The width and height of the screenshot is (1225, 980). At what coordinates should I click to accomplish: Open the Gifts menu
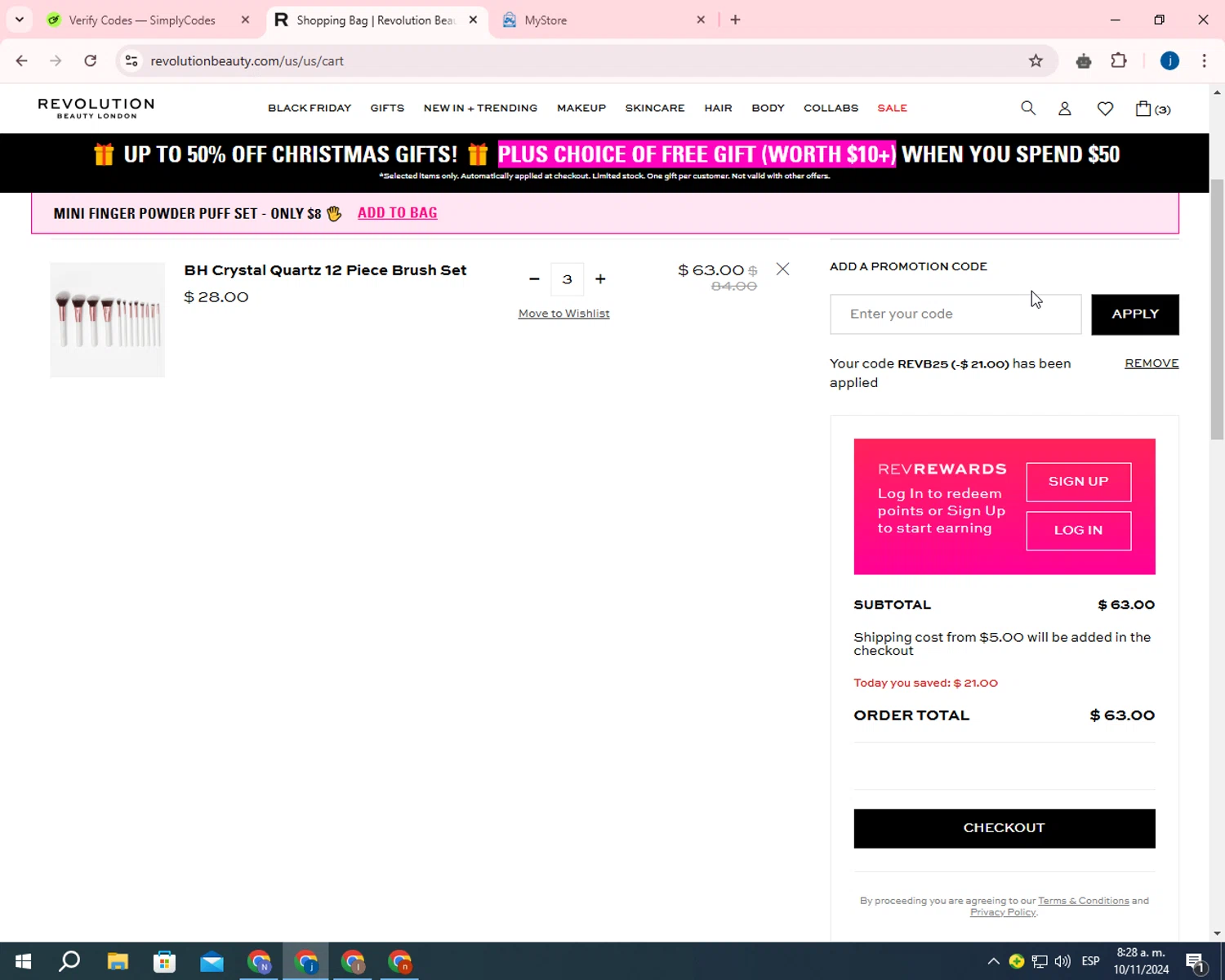click(387, 108)
